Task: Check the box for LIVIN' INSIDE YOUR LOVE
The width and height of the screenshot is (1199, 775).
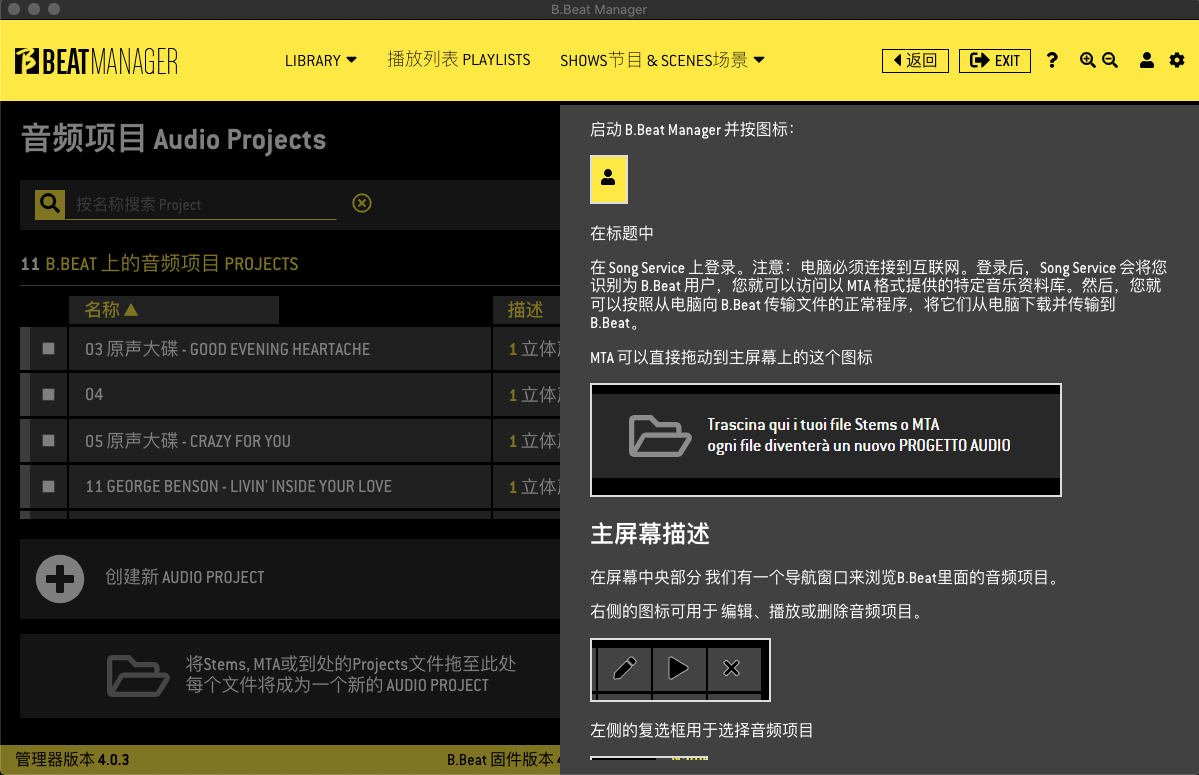Action: (48, 486)
